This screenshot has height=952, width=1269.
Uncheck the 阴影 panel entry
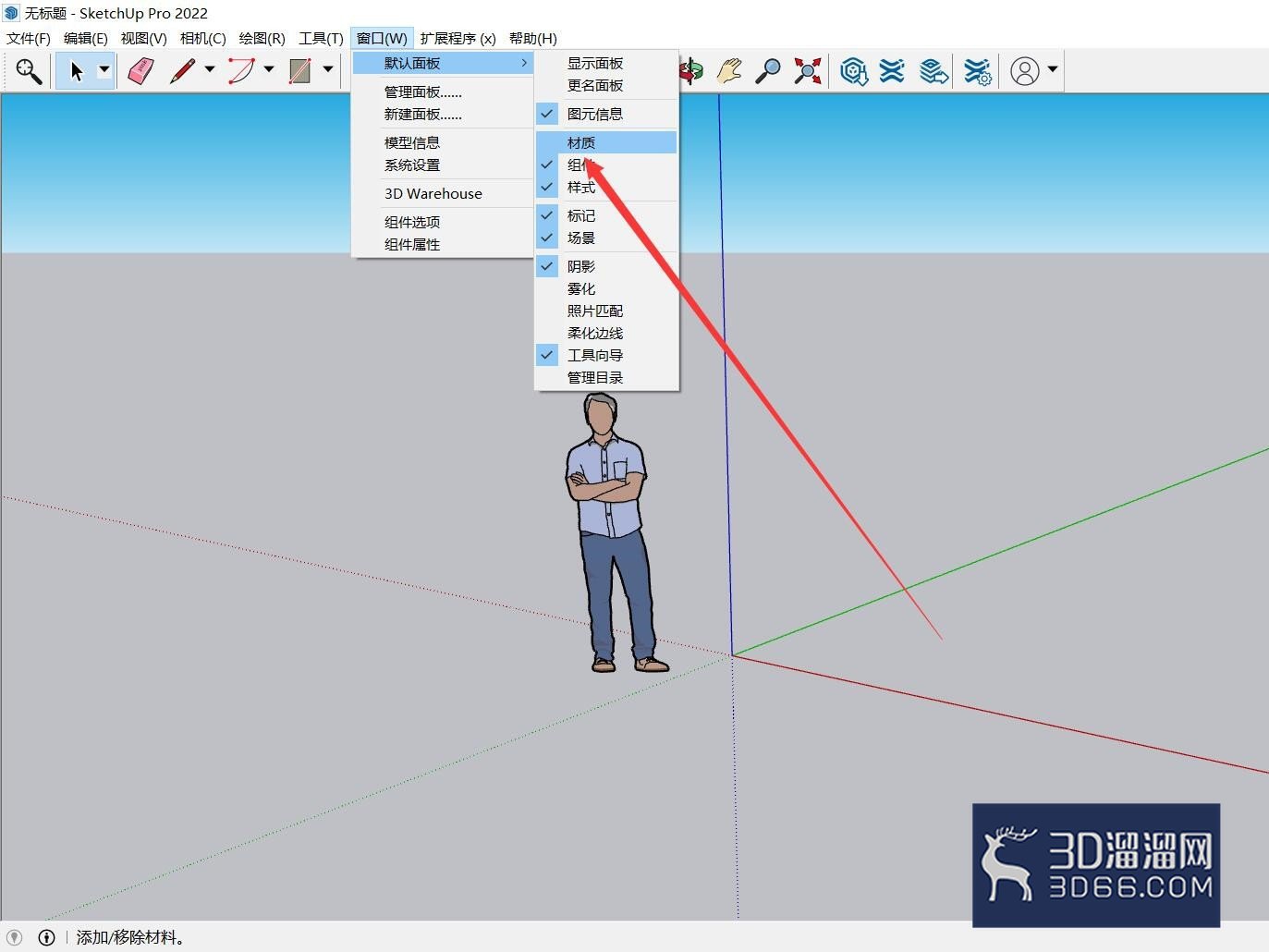(x=606, y=266)
